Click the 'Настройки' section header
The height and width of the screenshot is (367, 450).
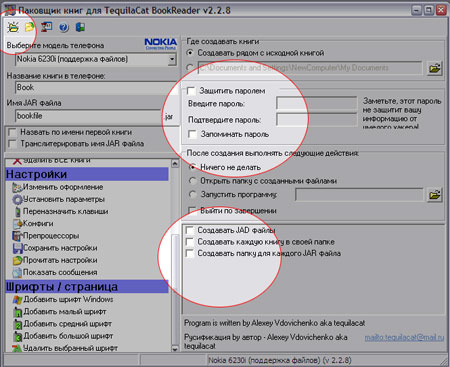click(87, 174)
